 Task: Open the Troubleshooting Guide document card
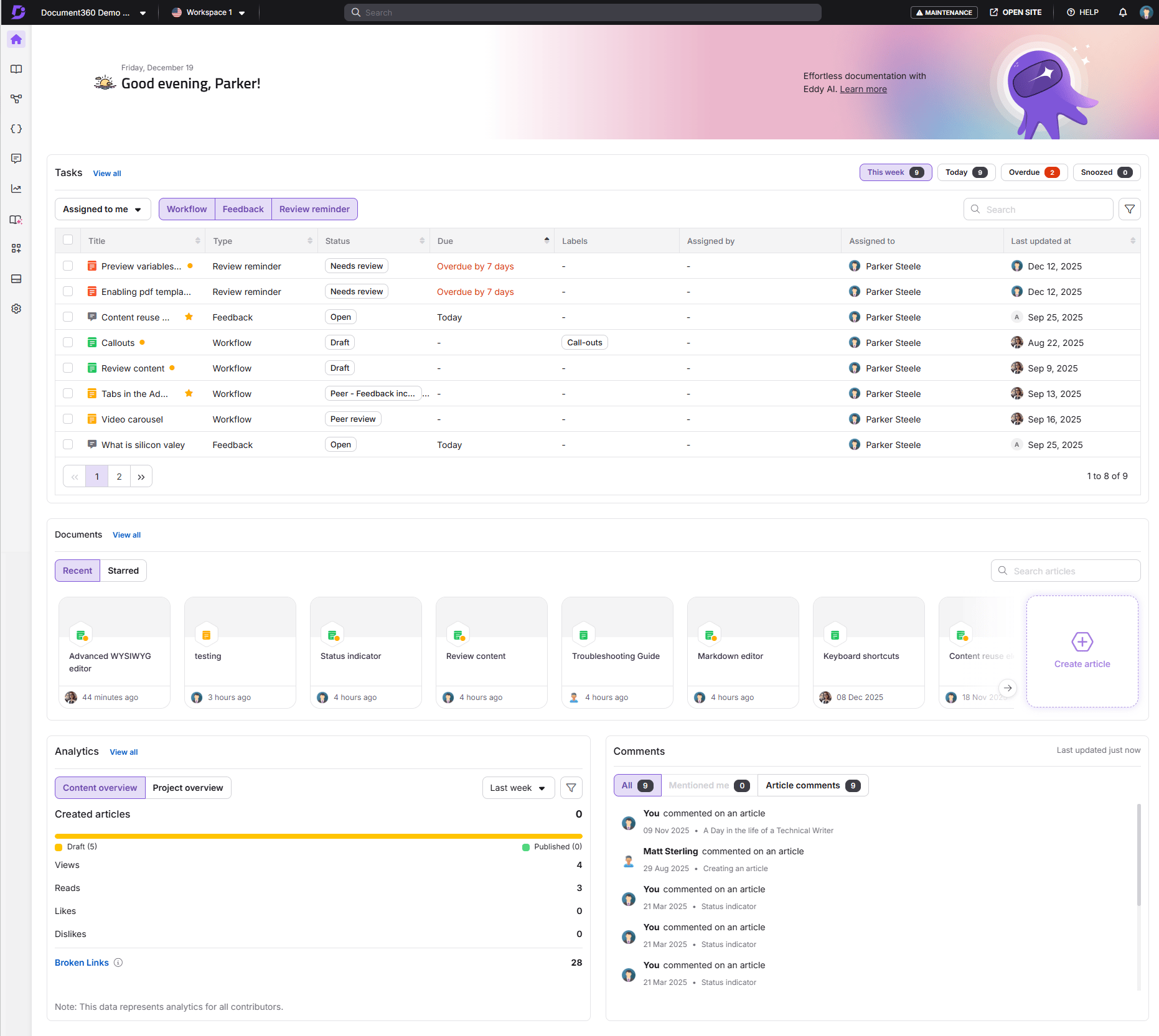(x=617, y=651)
